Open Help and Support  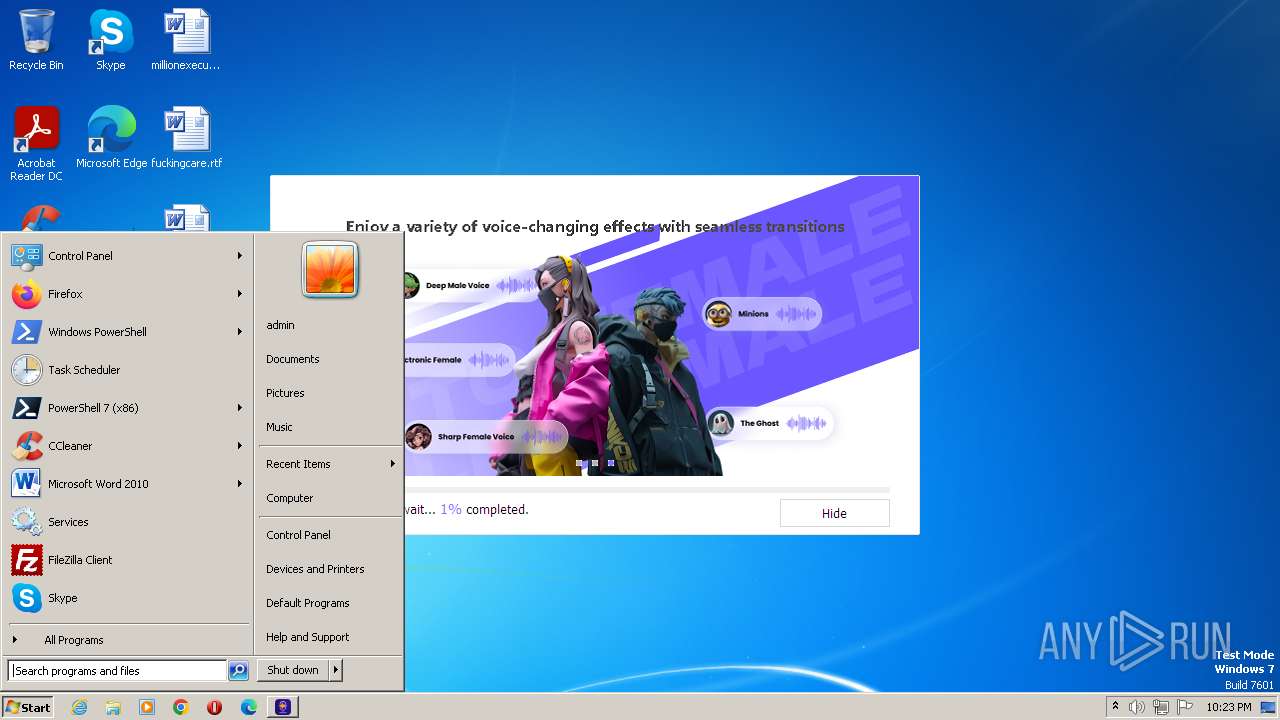point(330,637)
